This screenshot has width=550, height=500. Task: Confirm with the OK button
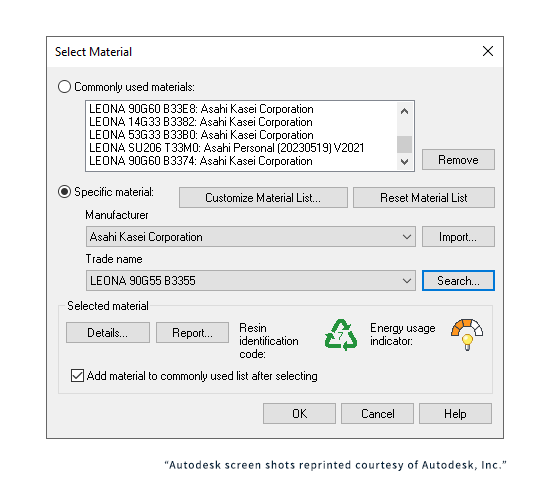pos(299,414)
